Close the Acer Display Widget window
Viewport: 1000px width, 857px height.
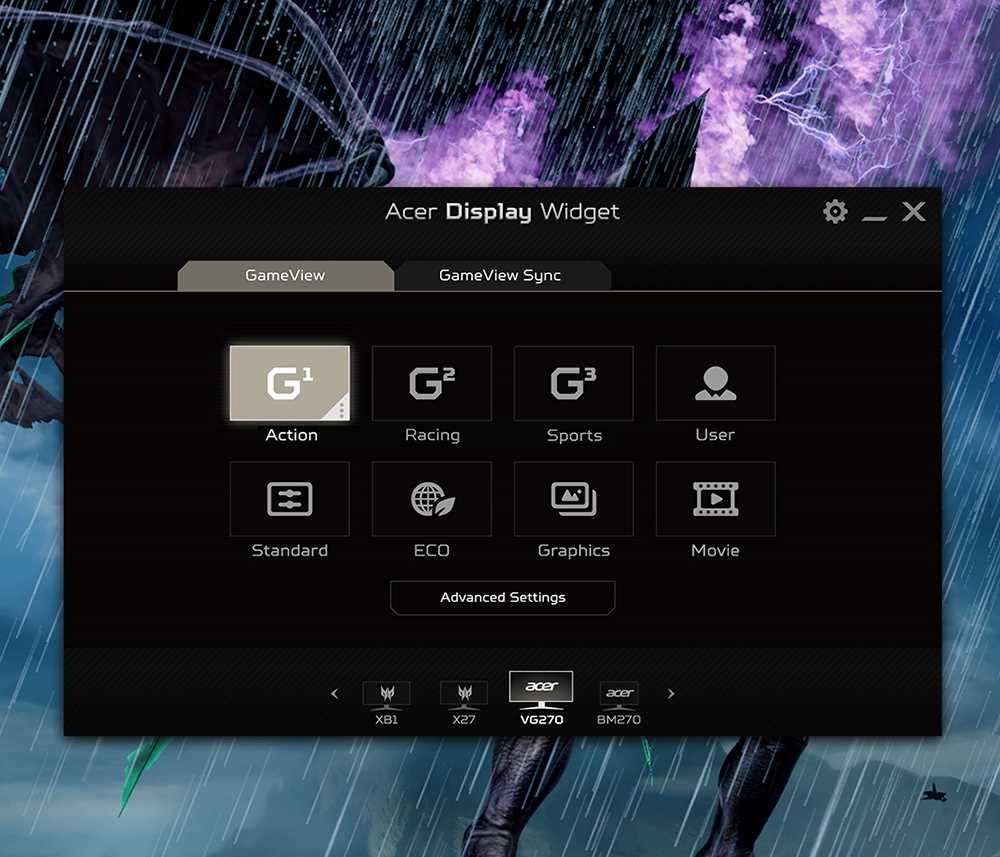point(914,211)
